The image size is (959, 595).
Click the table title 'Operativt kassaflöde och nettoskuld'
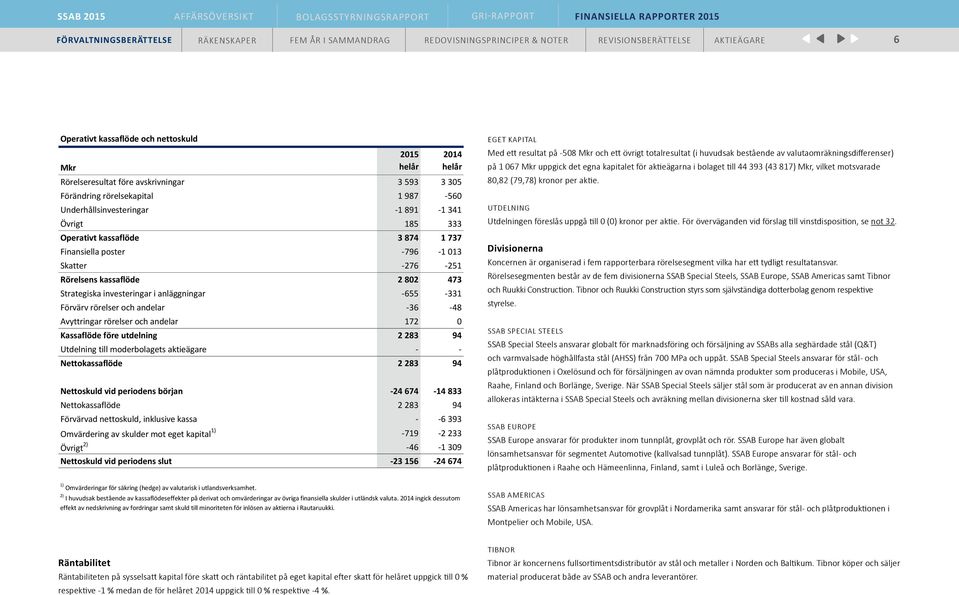coord(129,139)
